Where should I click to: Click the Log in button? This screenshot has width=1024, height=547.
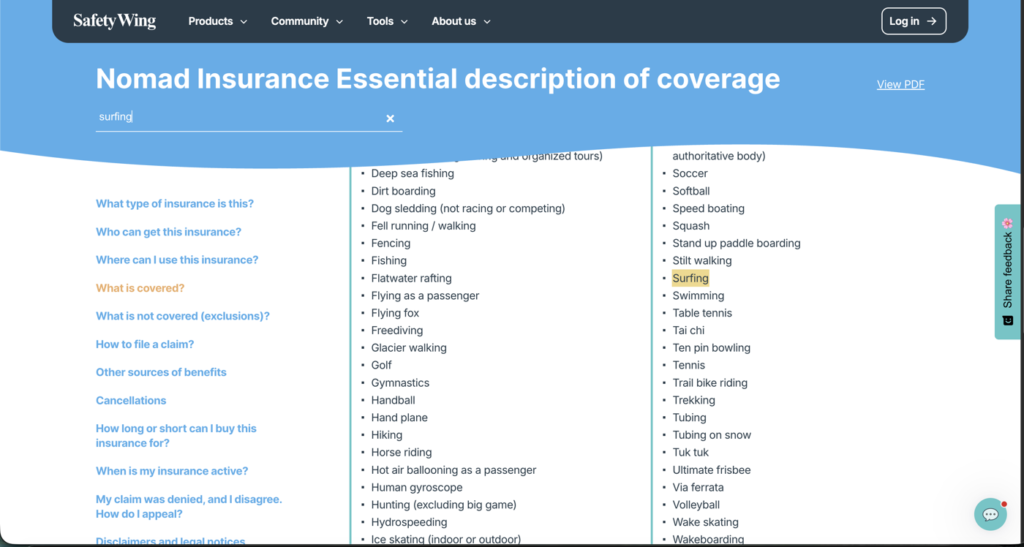click(x=913, y=21)
